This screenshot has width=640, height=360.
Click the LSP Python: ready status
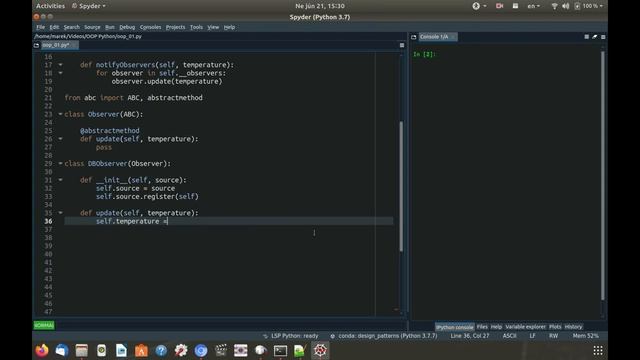(x=291, y=336)
